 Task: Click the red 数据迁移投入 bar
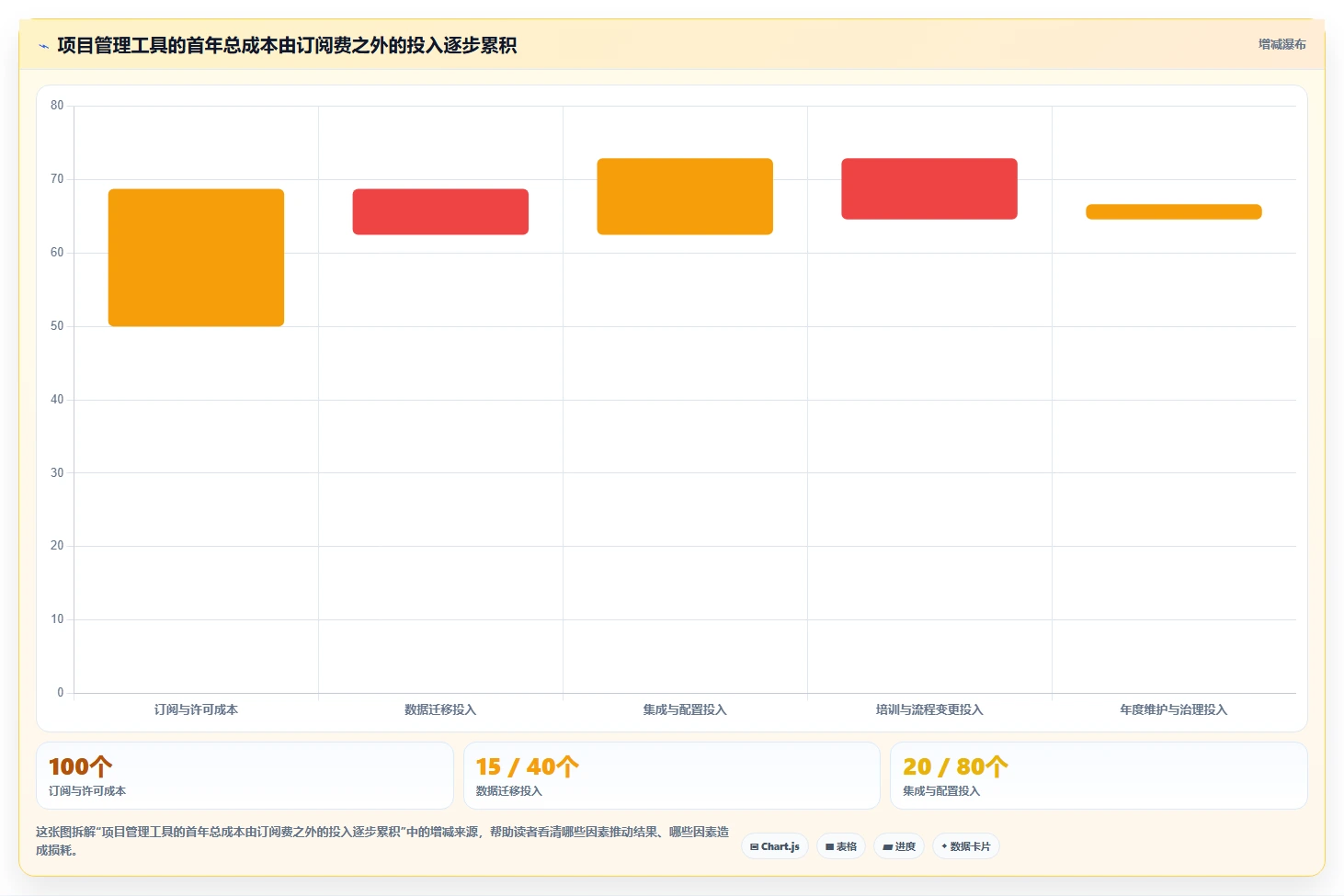tap(440, 211)
